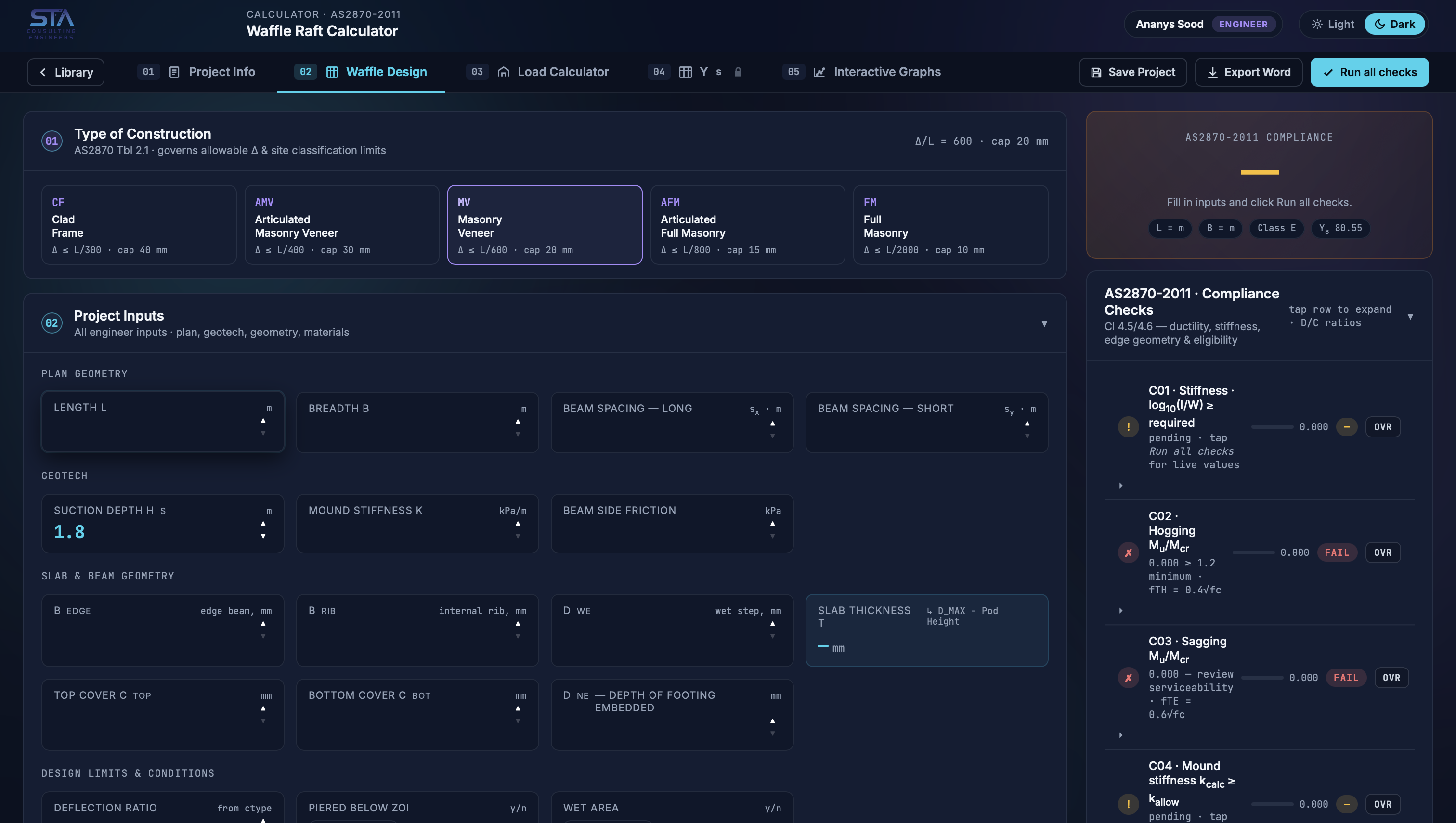Open the Interactive Graphs tab
Image resolution: width=1456 pixels, height=823 pixels.
pyautogui.click(x=862, y=72)
